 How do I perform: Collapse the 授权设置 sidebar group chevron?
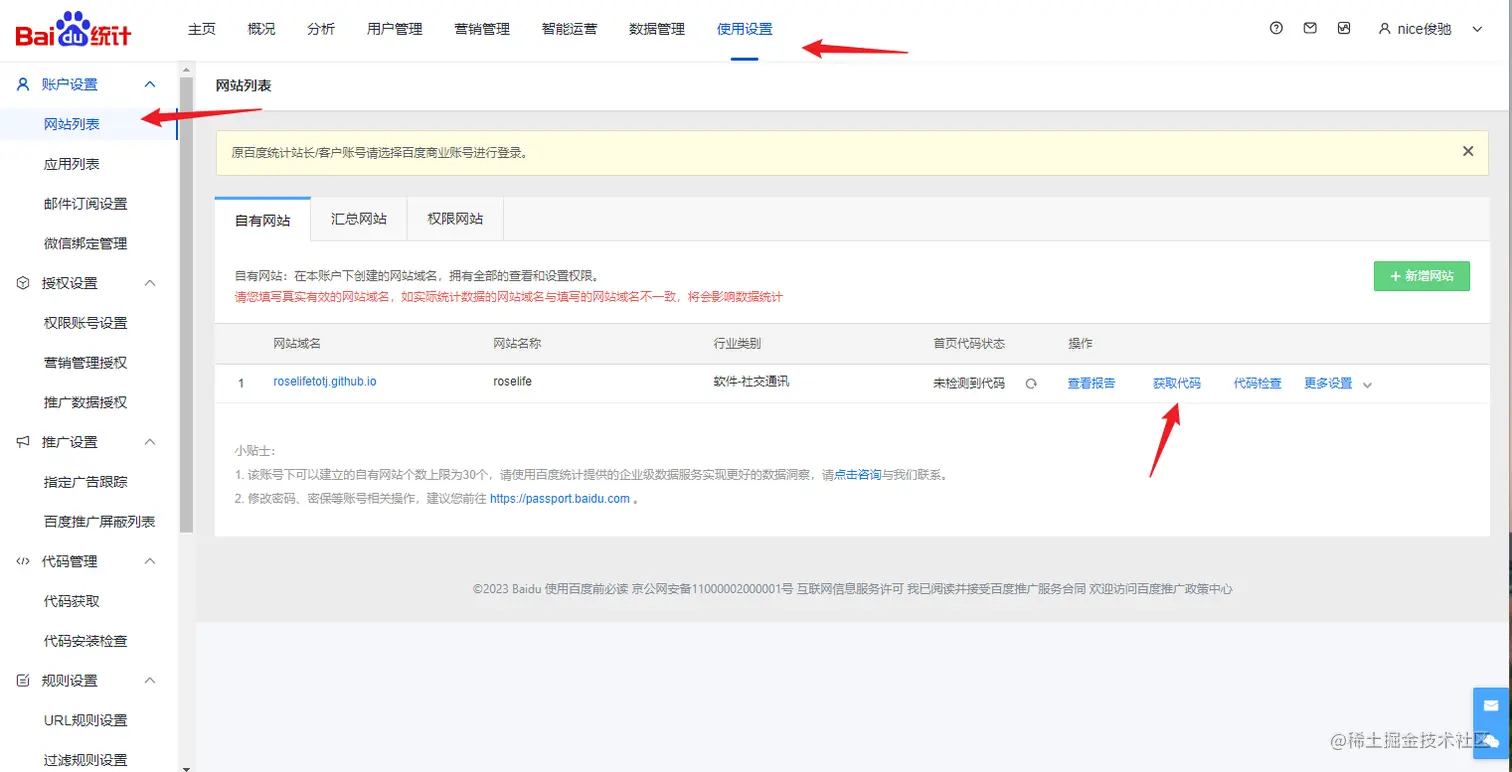[x=151, y=283]
